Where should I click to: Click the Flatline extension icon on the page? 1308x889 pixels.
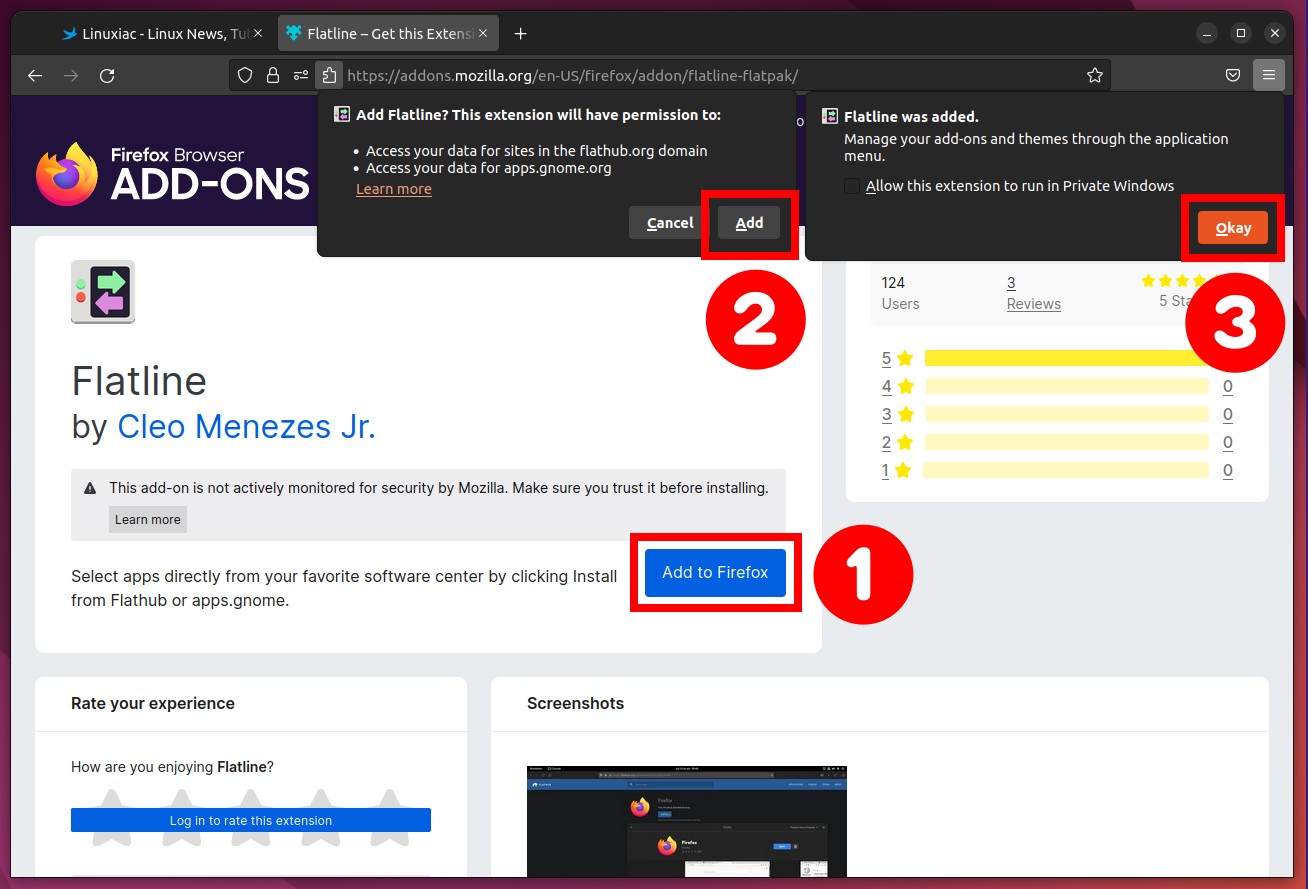pos(103,292)
